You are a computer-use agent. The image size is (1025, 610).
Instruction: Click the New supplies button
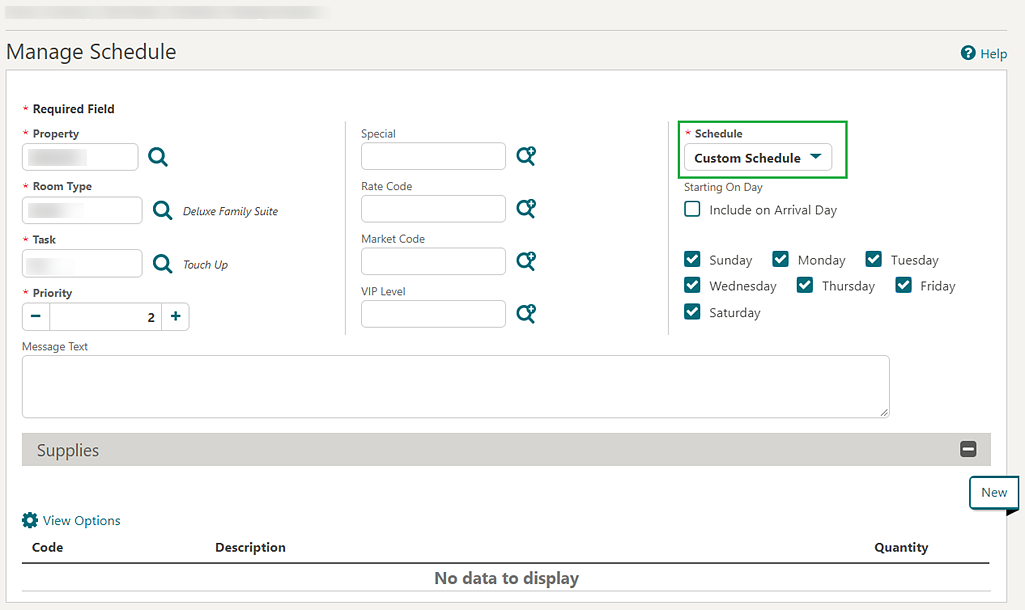(993, 492)
